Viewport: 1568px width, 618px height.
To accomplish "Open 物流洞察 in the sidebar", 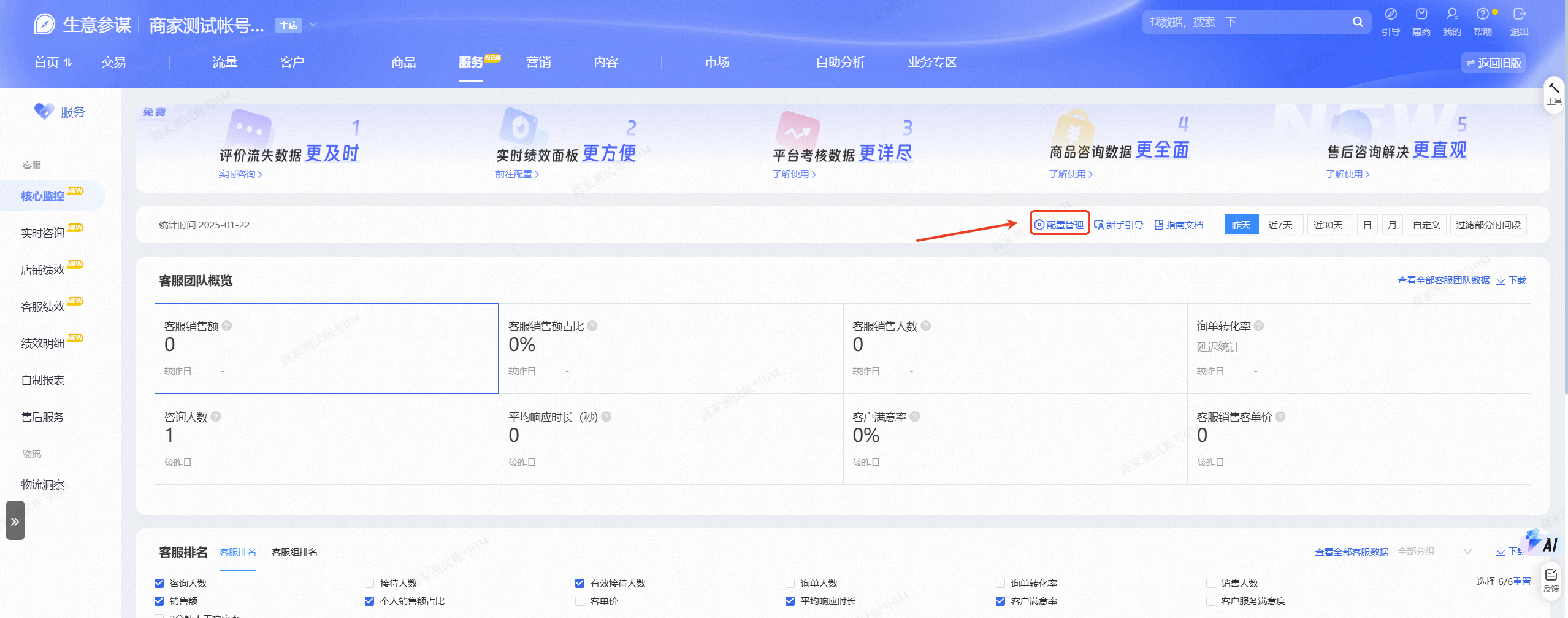I will tap(42, 484).
